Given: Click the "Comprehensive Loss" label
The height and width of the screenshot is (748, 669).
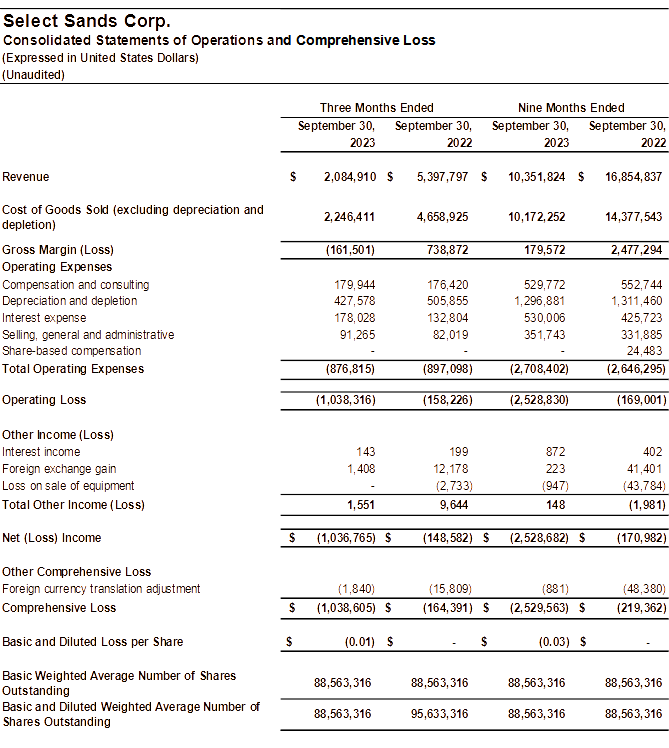Looking at the screenshot, I should pyautogui.click(x=59, y=608).
